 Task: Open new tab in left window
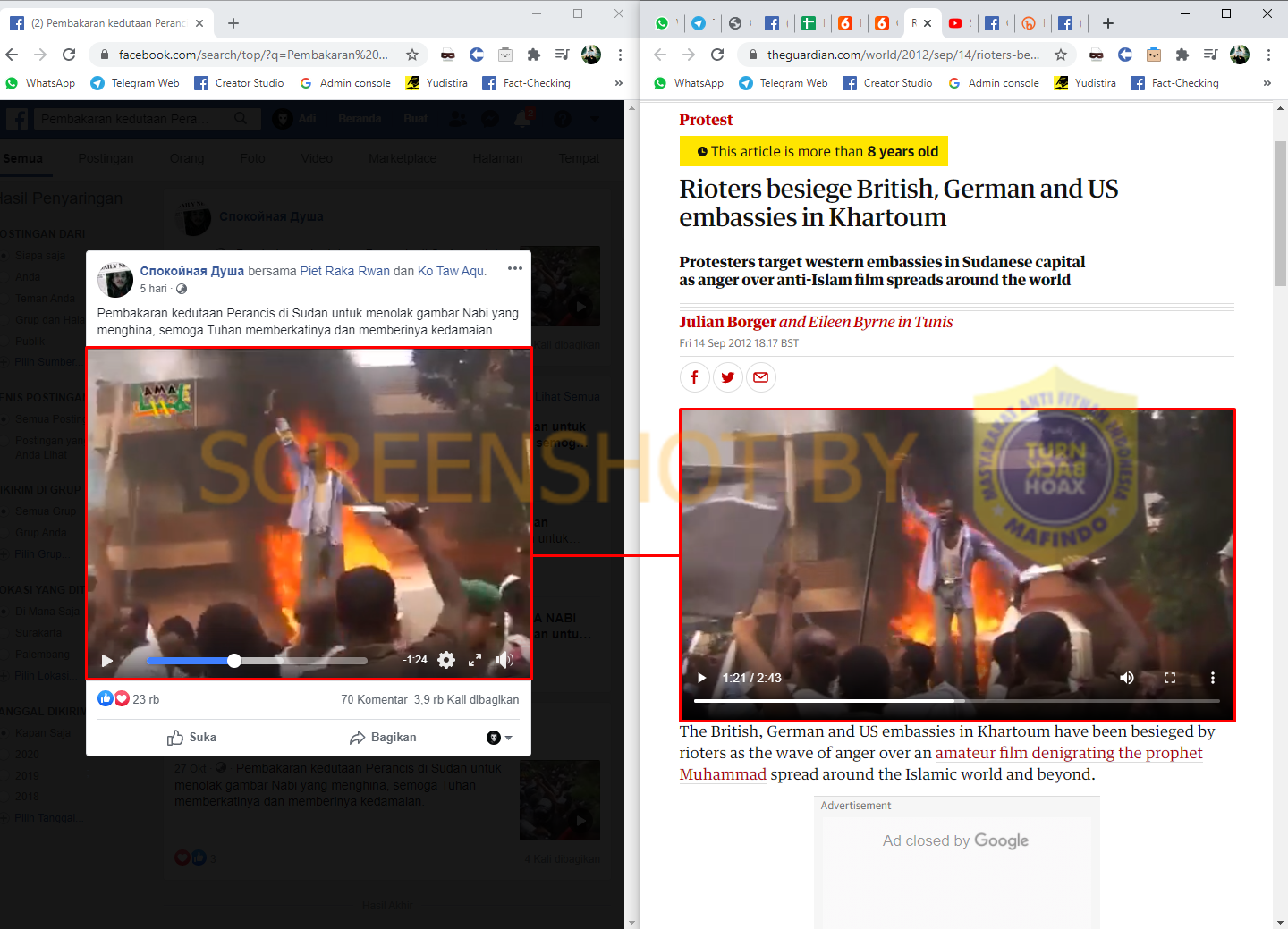[x=233, y=23]
